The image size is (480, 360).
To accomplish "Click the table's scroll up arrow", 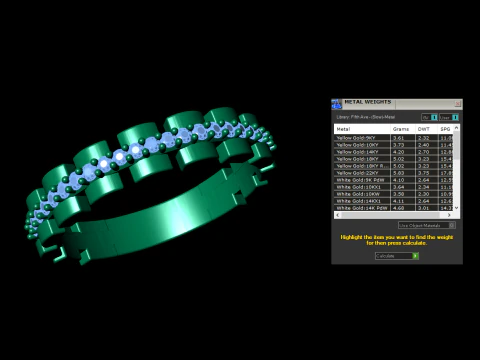I will [457, 128].
